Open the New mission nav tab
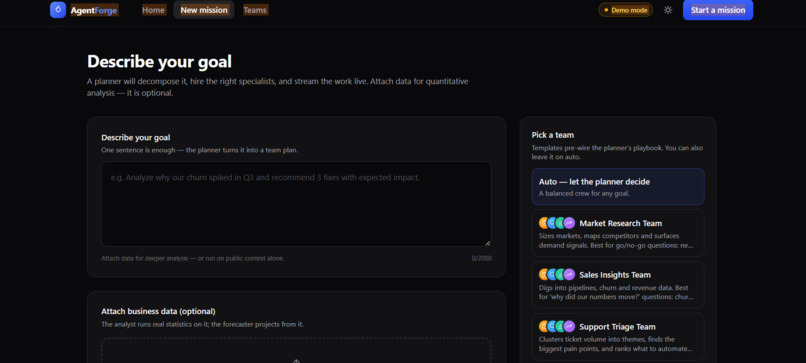This screenshot has width=806, height=363. click(204, 10)
